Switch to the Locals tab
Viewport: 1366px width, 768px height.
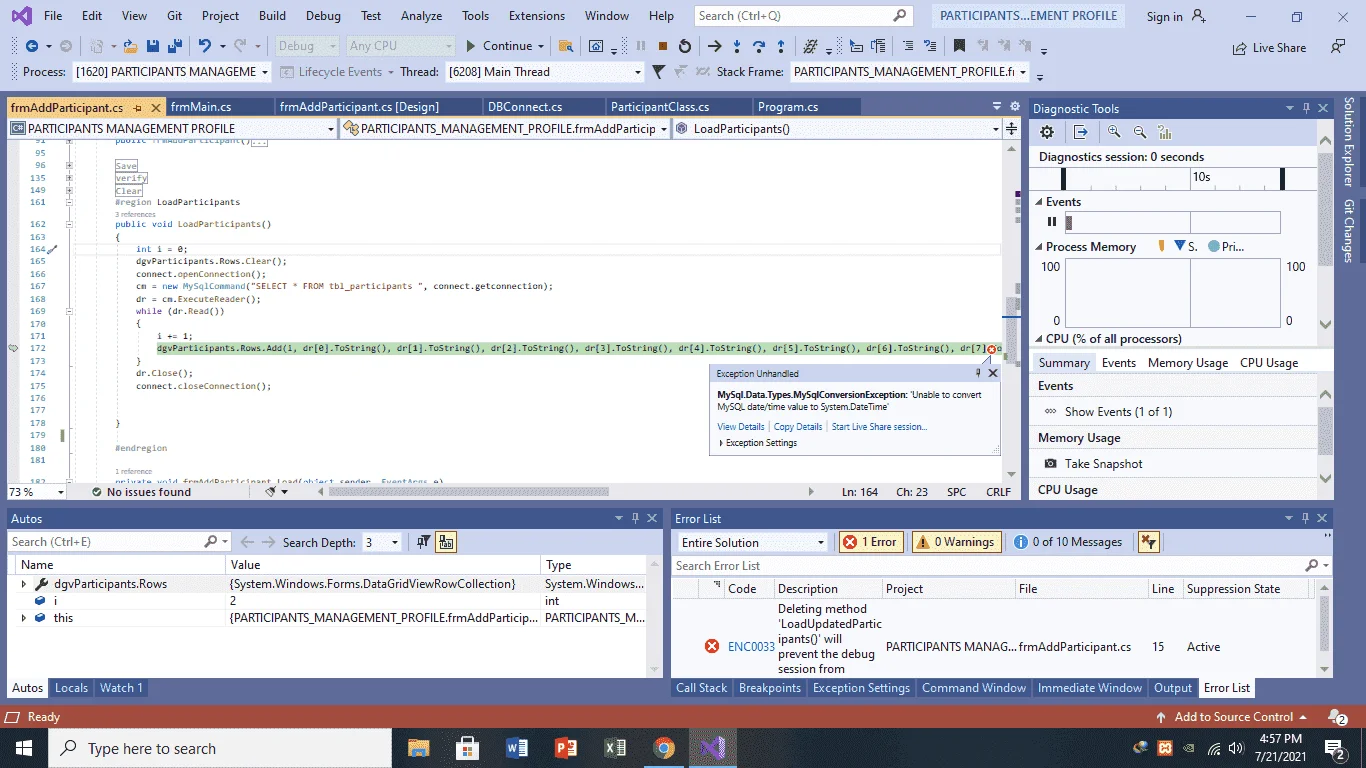click(71, 688)
